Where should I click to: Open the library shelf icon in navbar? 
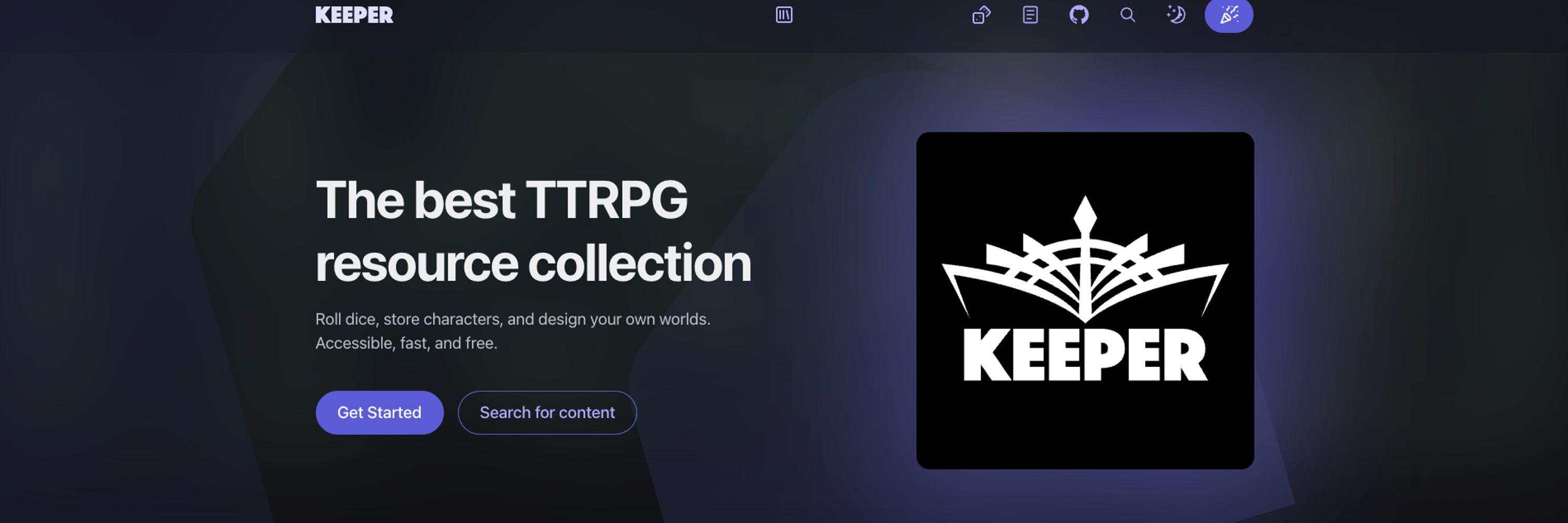784,15
